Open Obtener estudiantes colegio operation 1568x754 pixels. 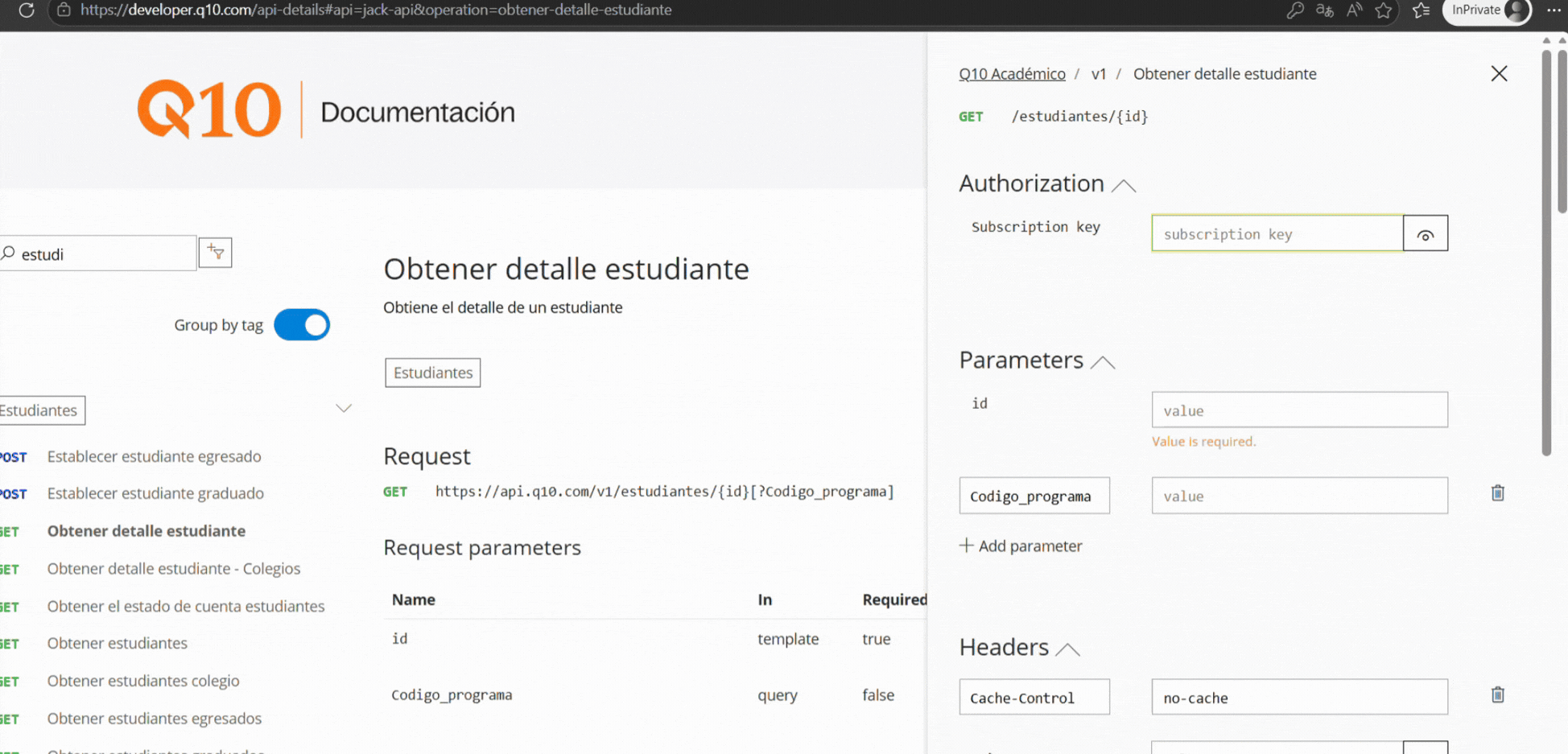143,681
